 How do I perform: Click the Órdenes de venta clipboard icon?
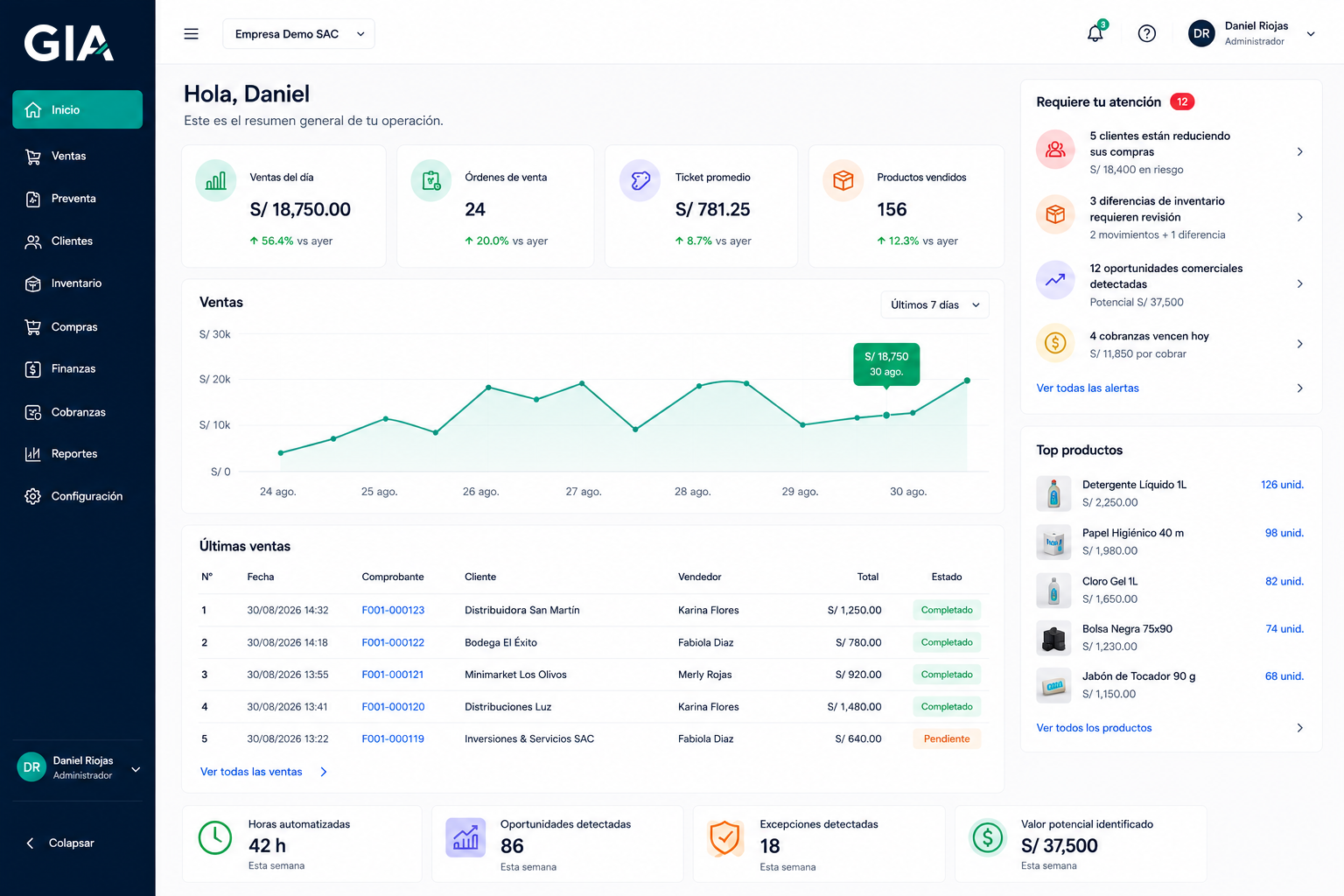[x=431, y=180]
